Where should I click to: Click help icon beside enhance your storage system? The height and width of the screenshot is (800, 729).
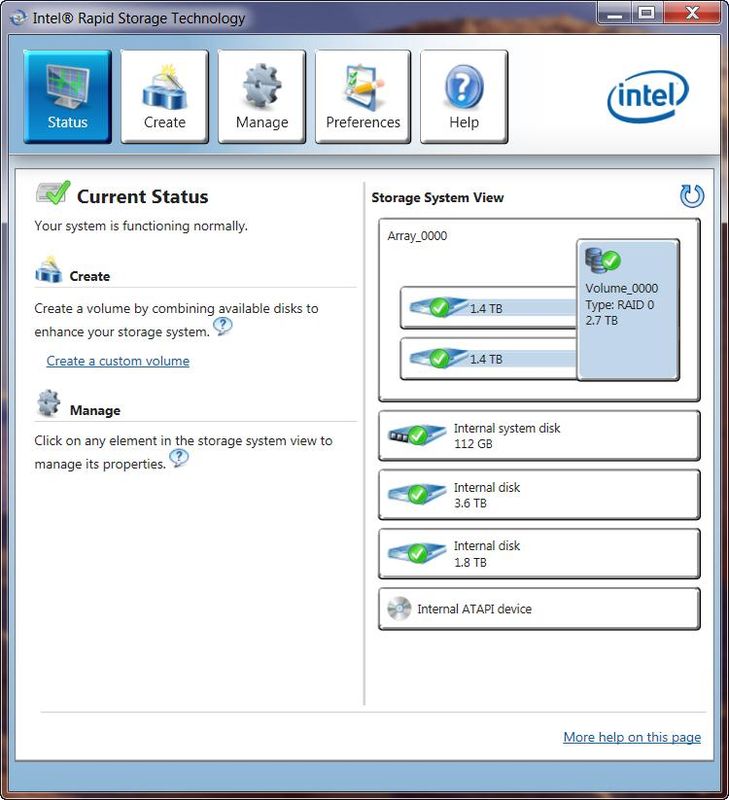pos(222,326)
